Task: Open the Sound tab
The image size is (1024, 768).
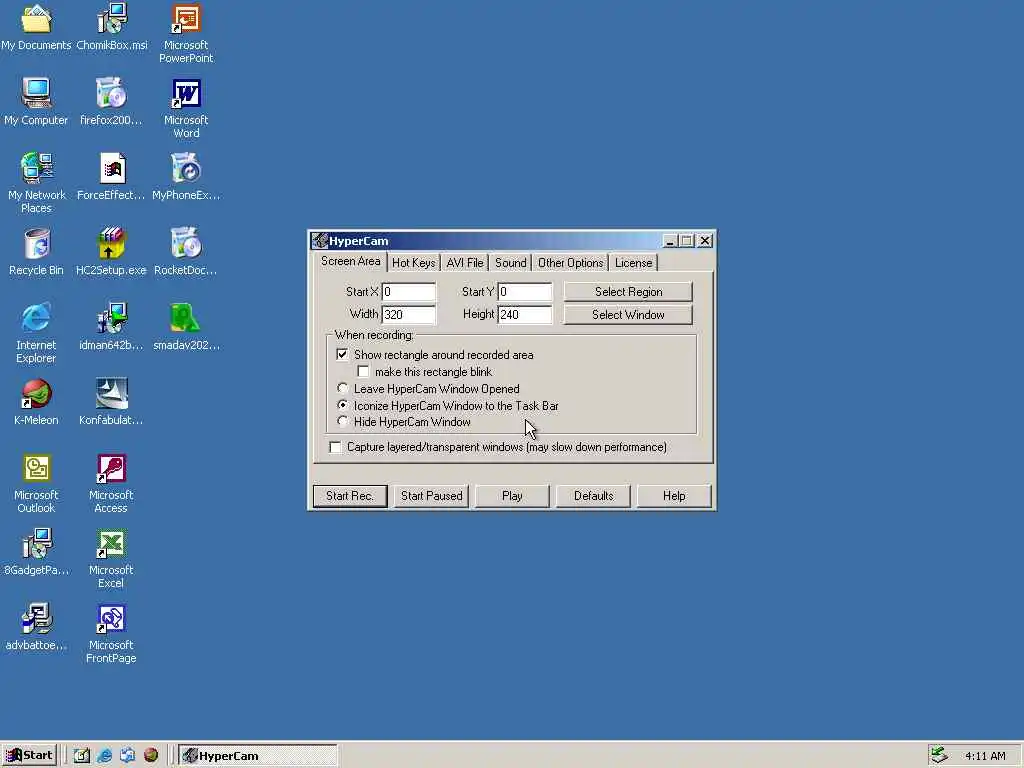Action: [x=510, y=263]
